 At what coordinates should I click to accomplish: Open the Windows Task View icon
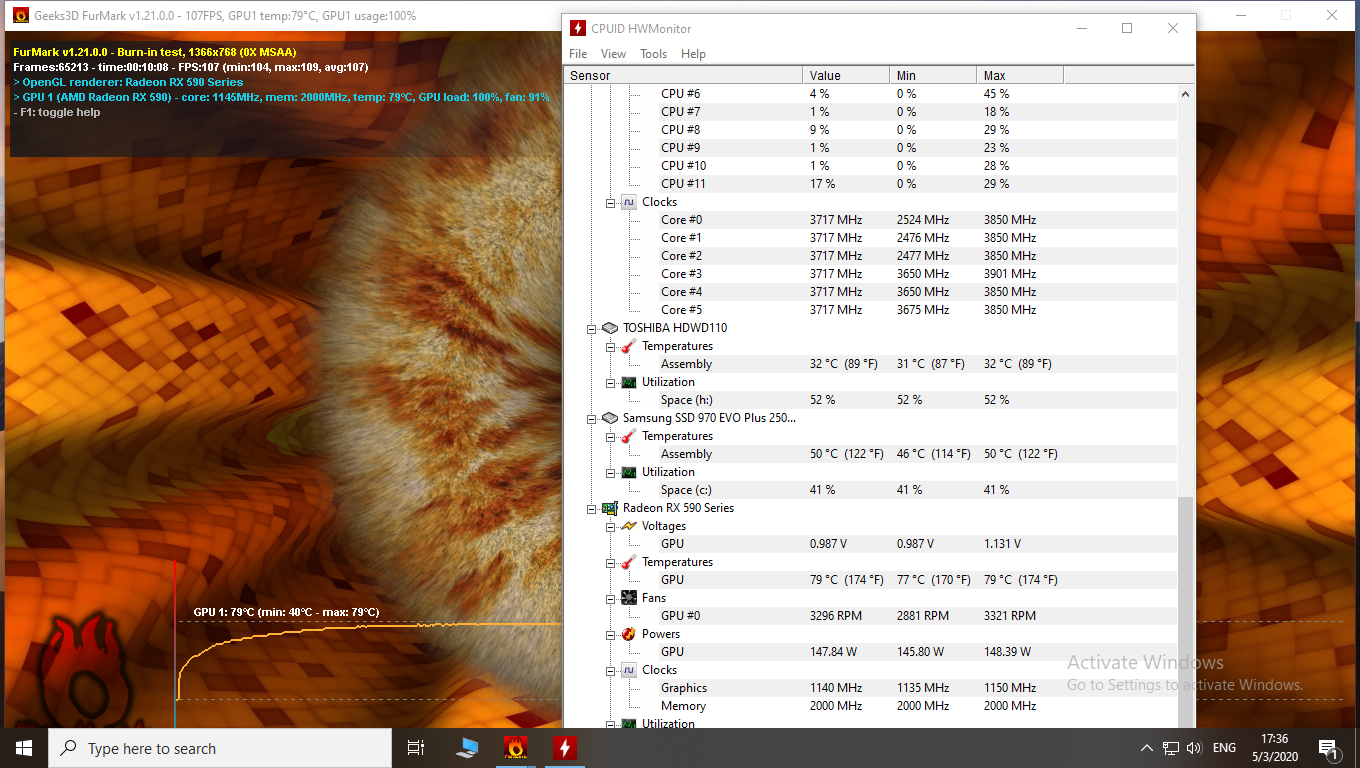tap(416, 748)
